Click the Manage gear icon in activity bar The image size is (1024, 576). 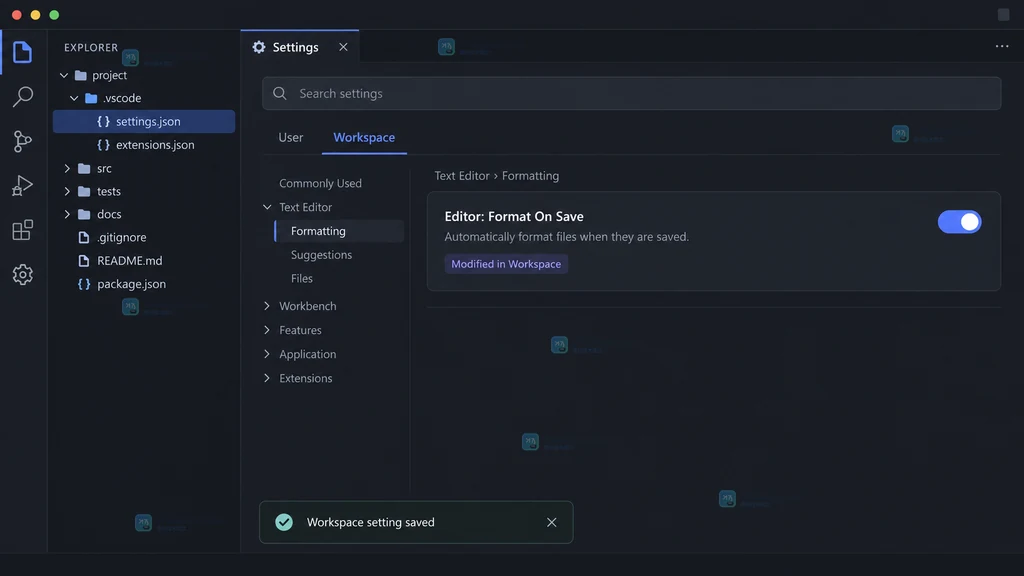22,274
